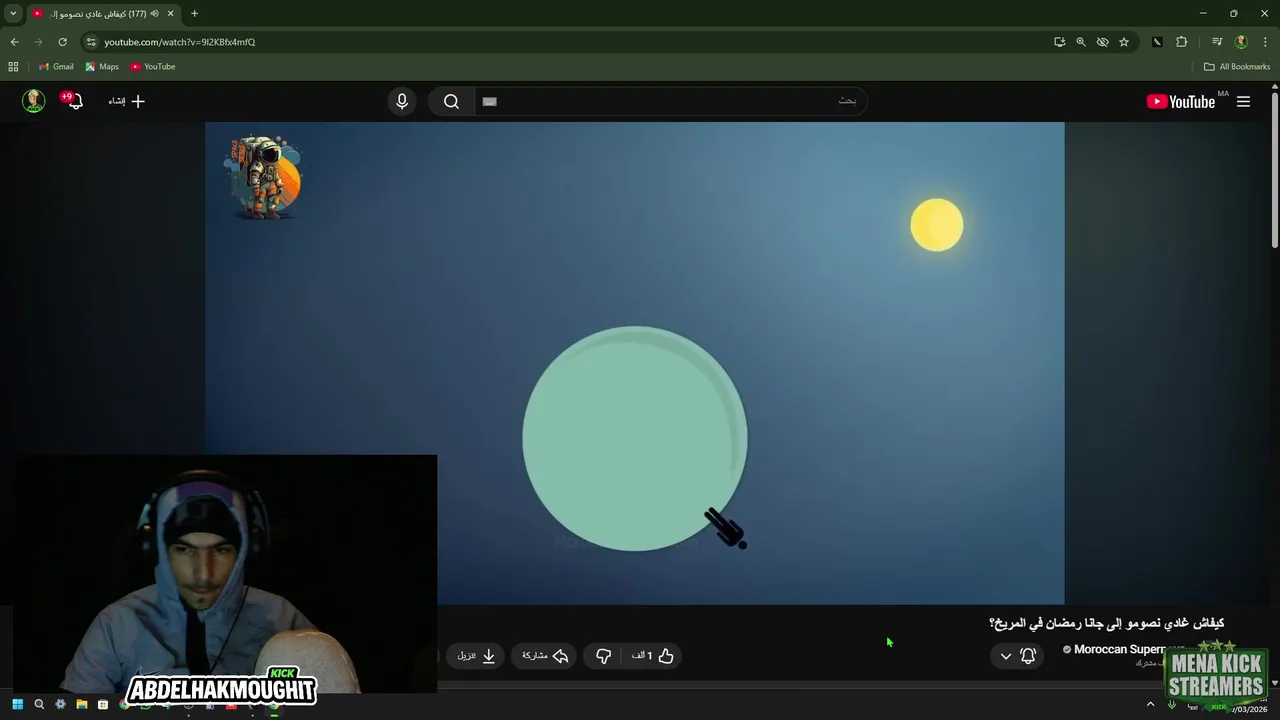This screenshot has height=720, width=1280.
Task: Open the YouTube bookmark
Action: pyautogui.click(x=153, y=67)
